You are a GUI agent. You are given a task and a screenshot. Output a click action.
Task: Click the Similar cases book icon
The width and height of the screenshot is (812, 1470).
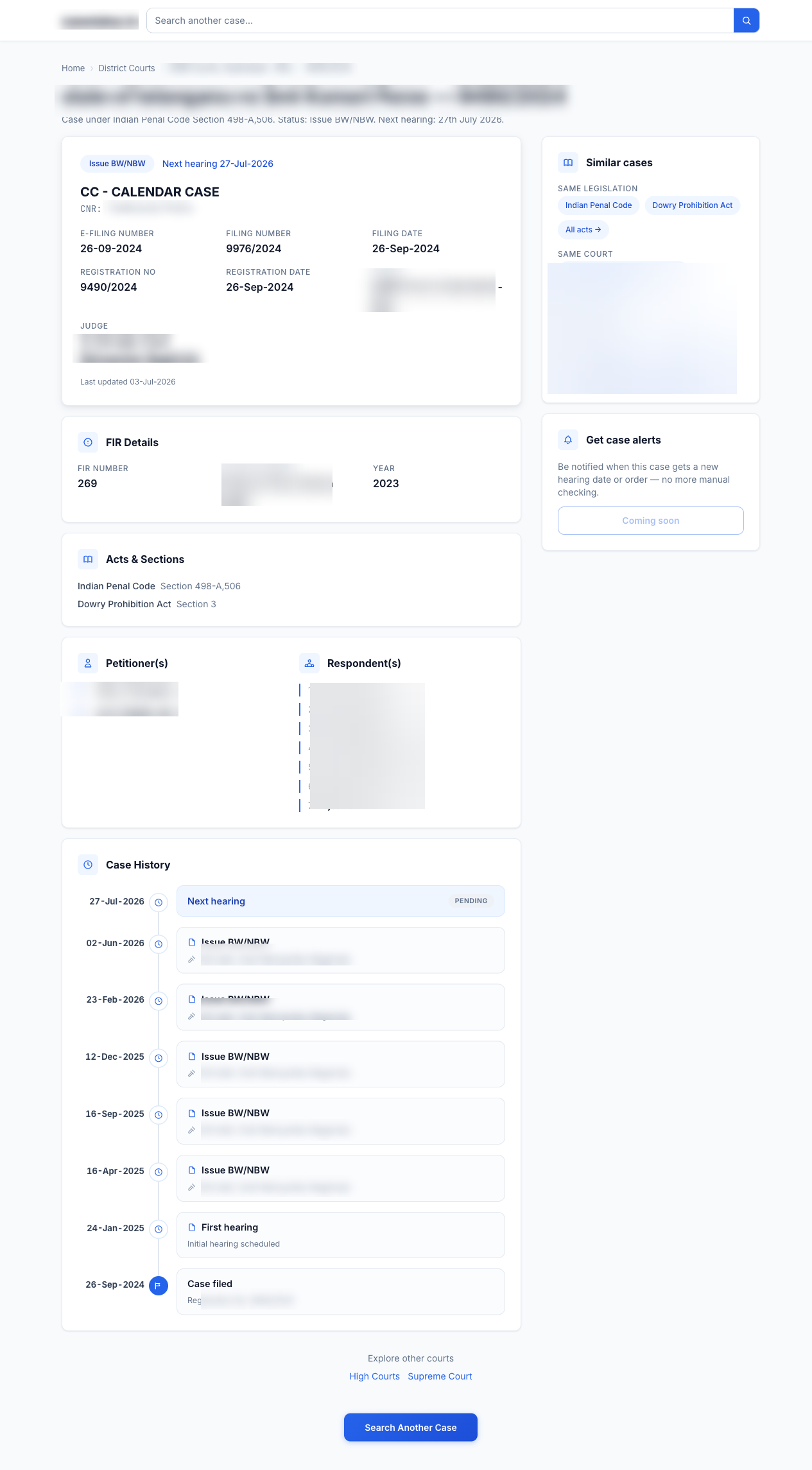pyautogui.click(x=568, y=162)
